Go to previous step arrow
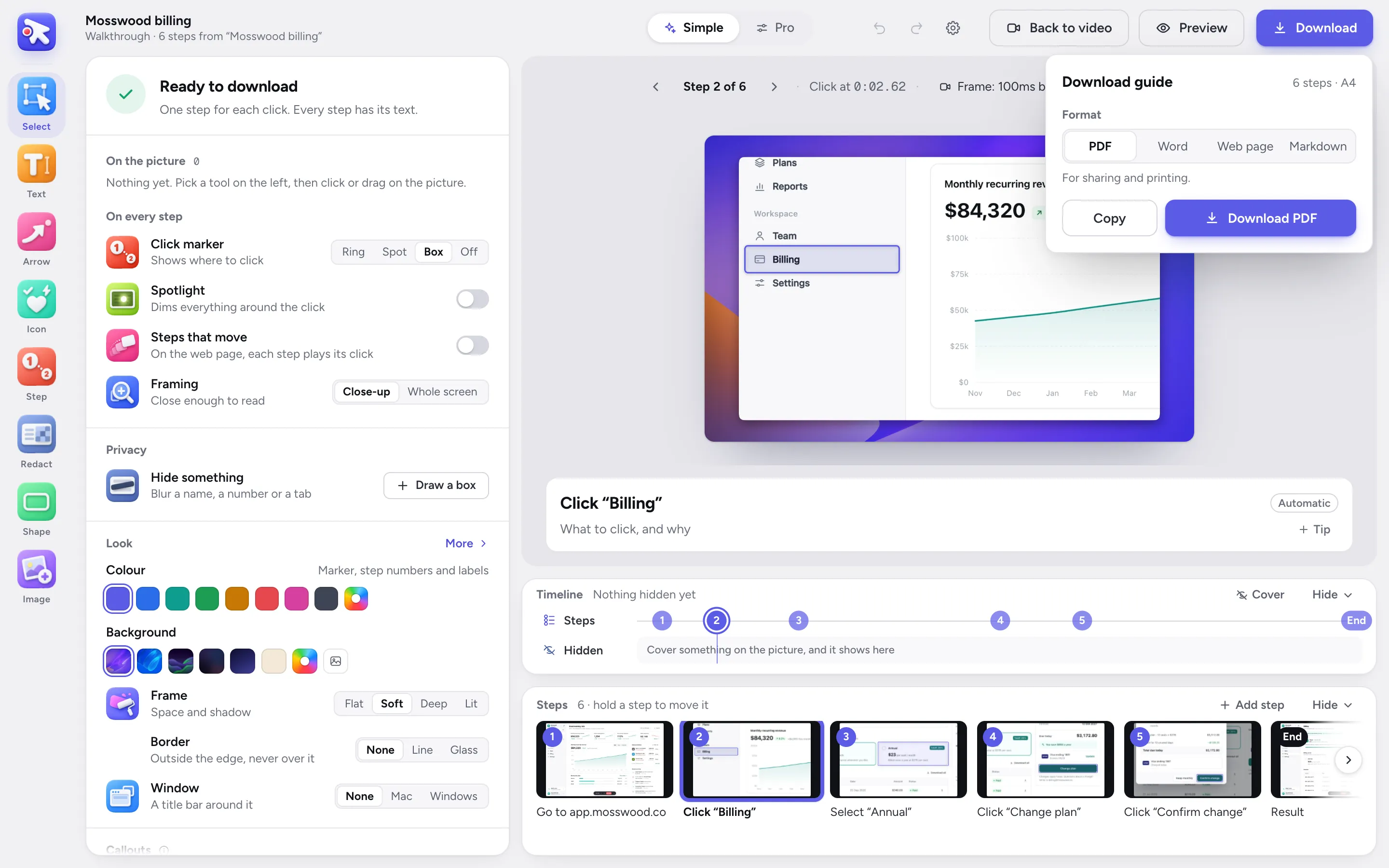Screen dimensions: 1389x868 (655, 87)
